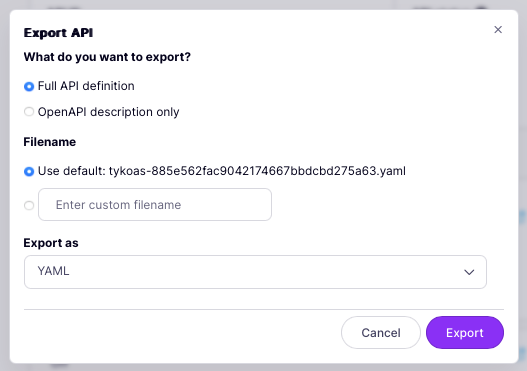Screen dimensions: 527x371
Task: Click the purple Export button
Action: coord(464,332)
